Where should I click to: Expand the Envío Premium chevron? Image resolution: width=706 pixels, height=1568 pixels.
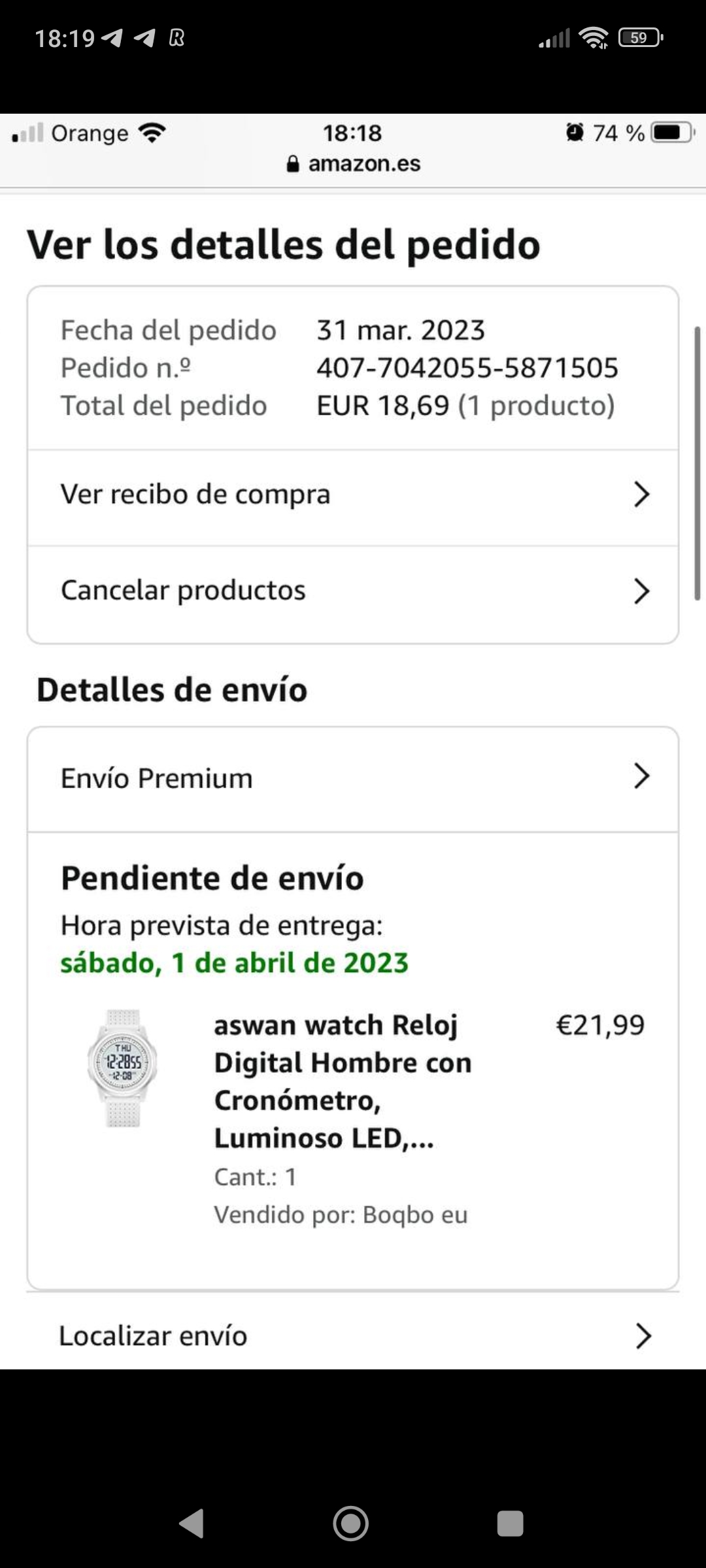[x=641, y=777]
